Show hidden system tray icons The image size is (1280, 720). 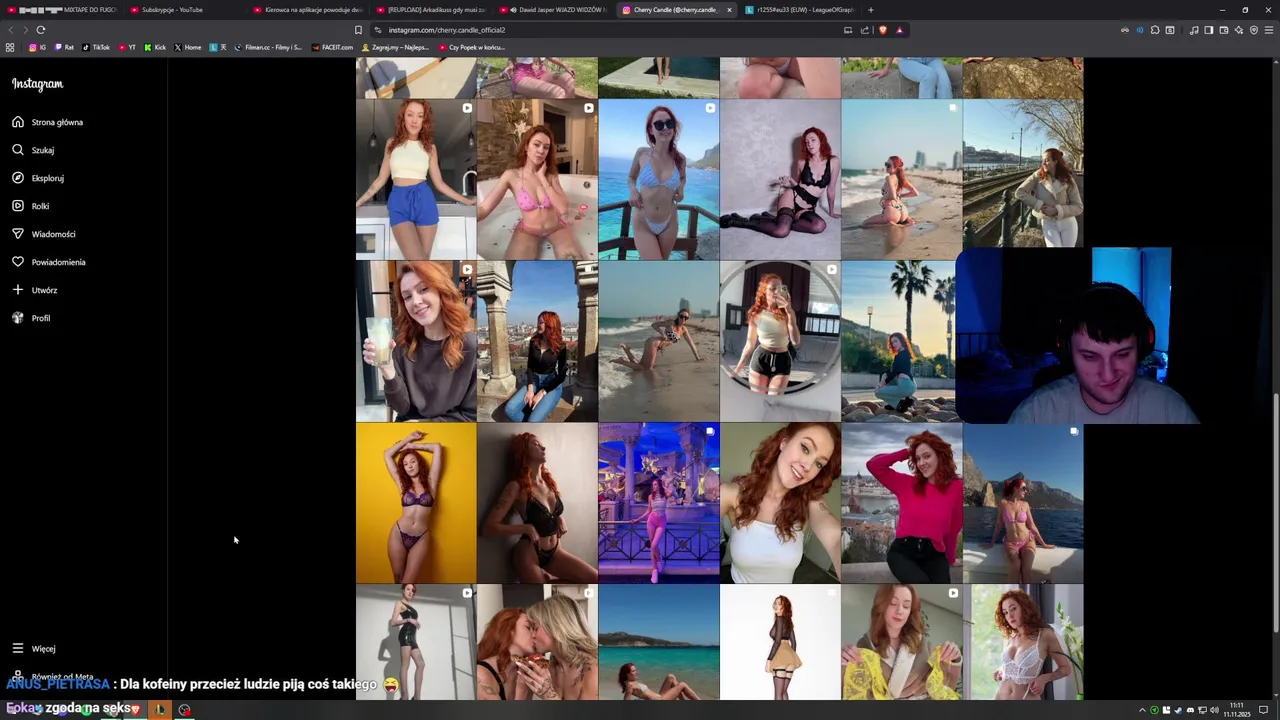pyautogui.click(x=1142, y=710)
